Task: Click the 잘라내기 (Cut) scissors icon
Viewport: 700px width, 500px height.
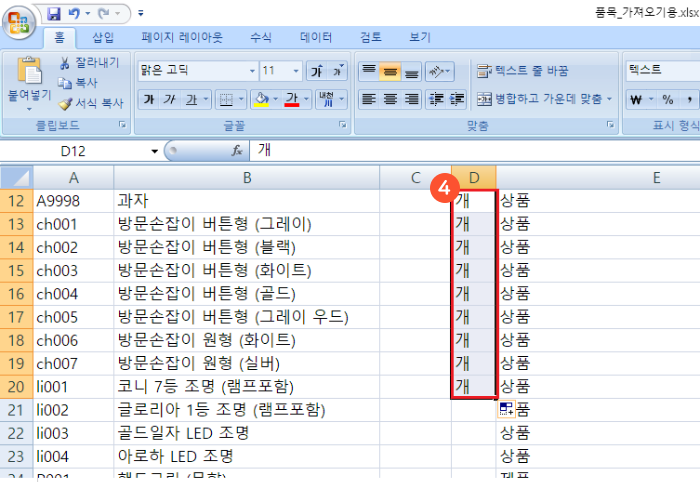Action: pos(66,63)
